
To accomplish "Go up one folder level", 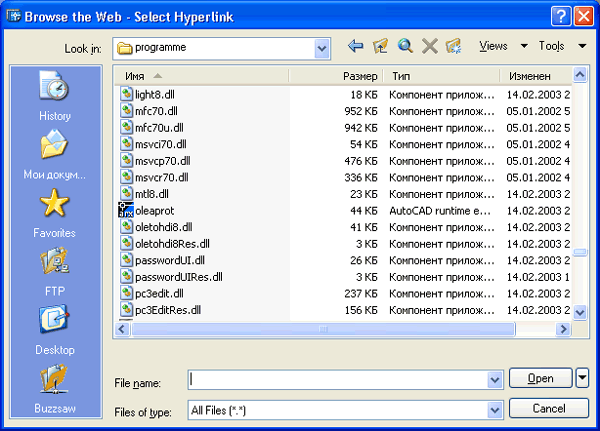I will click(x=380, y=46).
